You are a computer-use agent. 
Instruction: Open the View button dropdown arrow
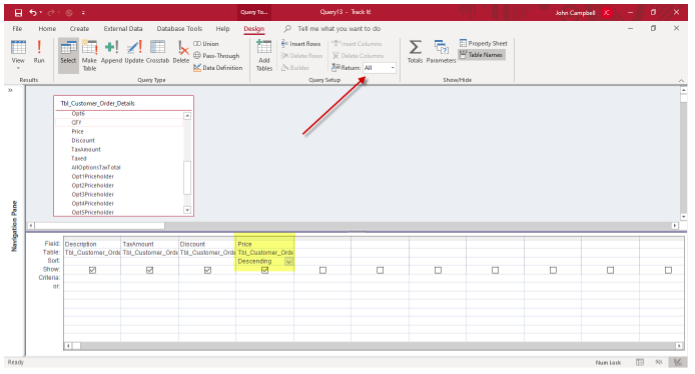pyautogui.click(x=18, y=68)
